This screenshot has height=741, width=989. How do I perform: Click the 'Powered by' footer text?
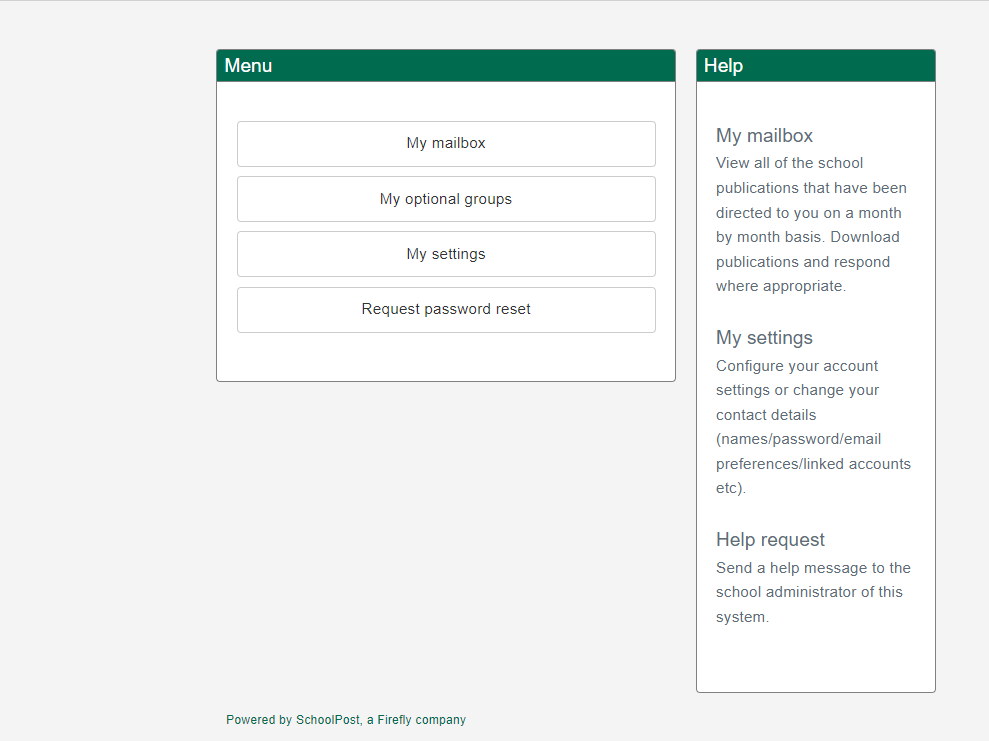coord(258,720)
